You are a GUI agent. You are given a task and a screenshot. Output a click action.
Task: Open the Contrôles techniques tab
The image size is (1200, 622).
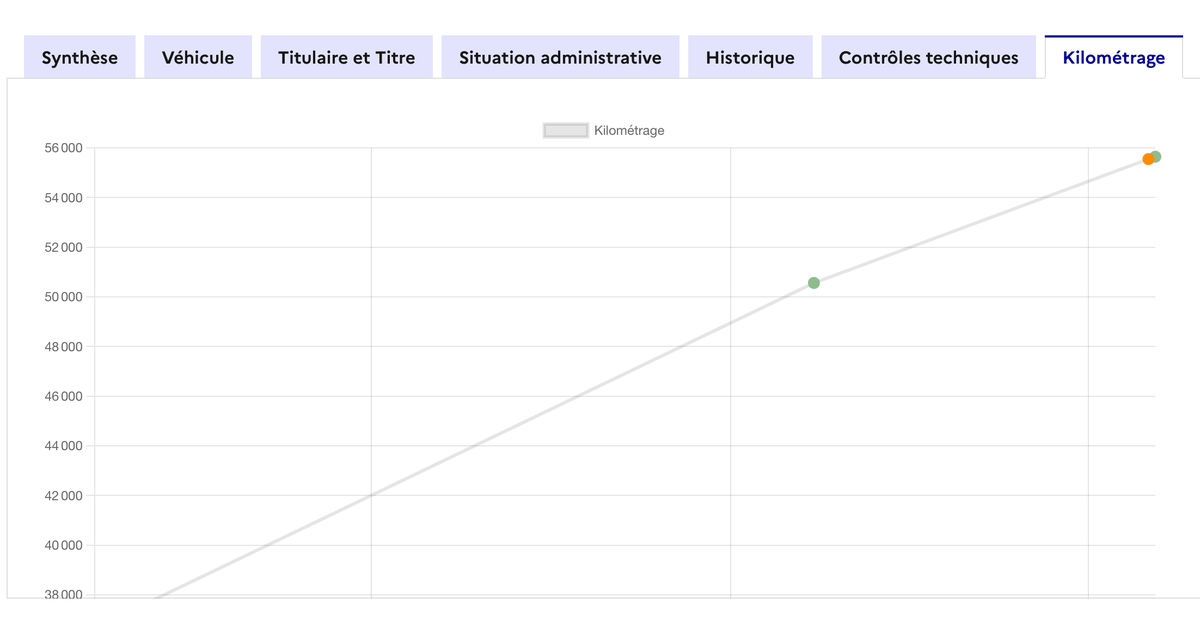[x=928, y=58]
